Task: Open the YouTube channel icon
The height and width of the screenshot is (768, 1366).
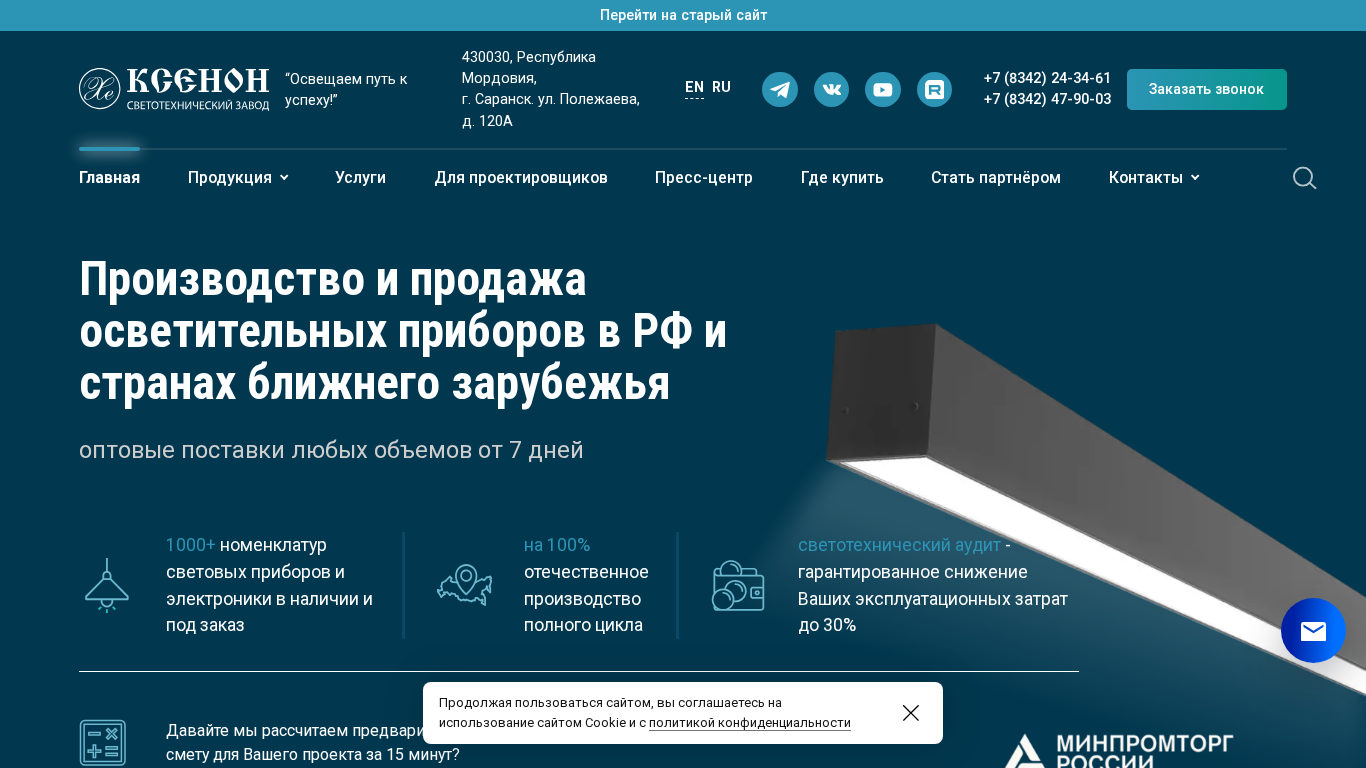Action: pyautogui.click(x=883, y=90)
